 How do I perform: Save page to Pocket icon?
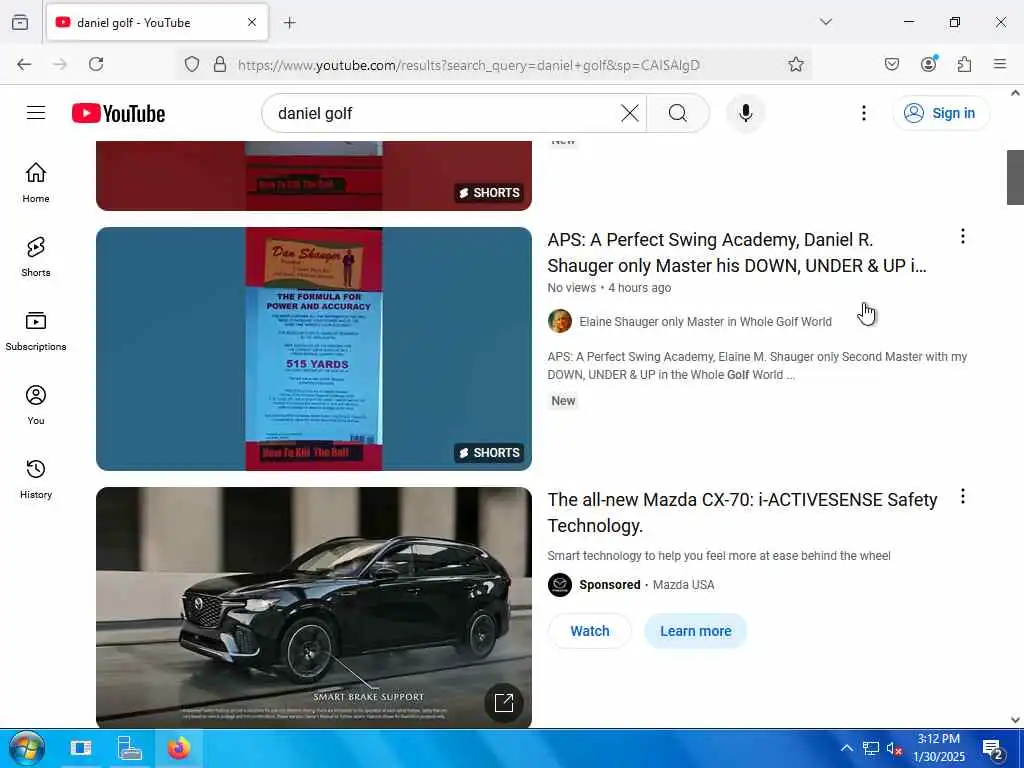[891, 64]
